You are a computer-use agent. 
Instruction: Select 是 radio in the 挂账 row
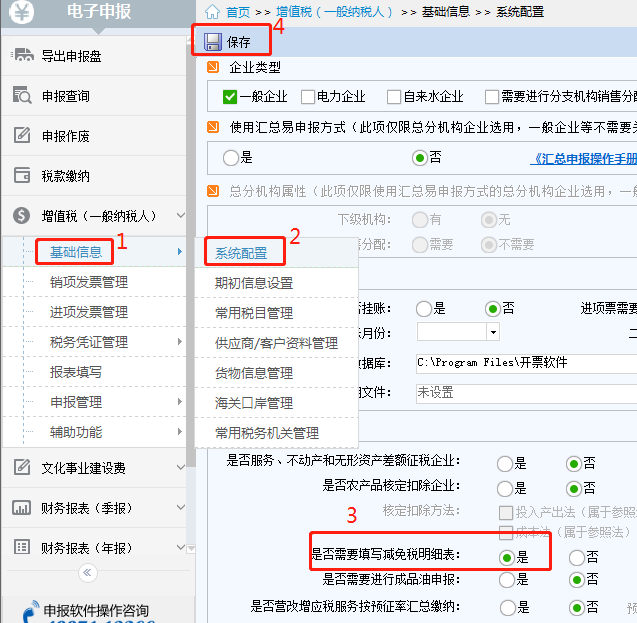point(424,309)
